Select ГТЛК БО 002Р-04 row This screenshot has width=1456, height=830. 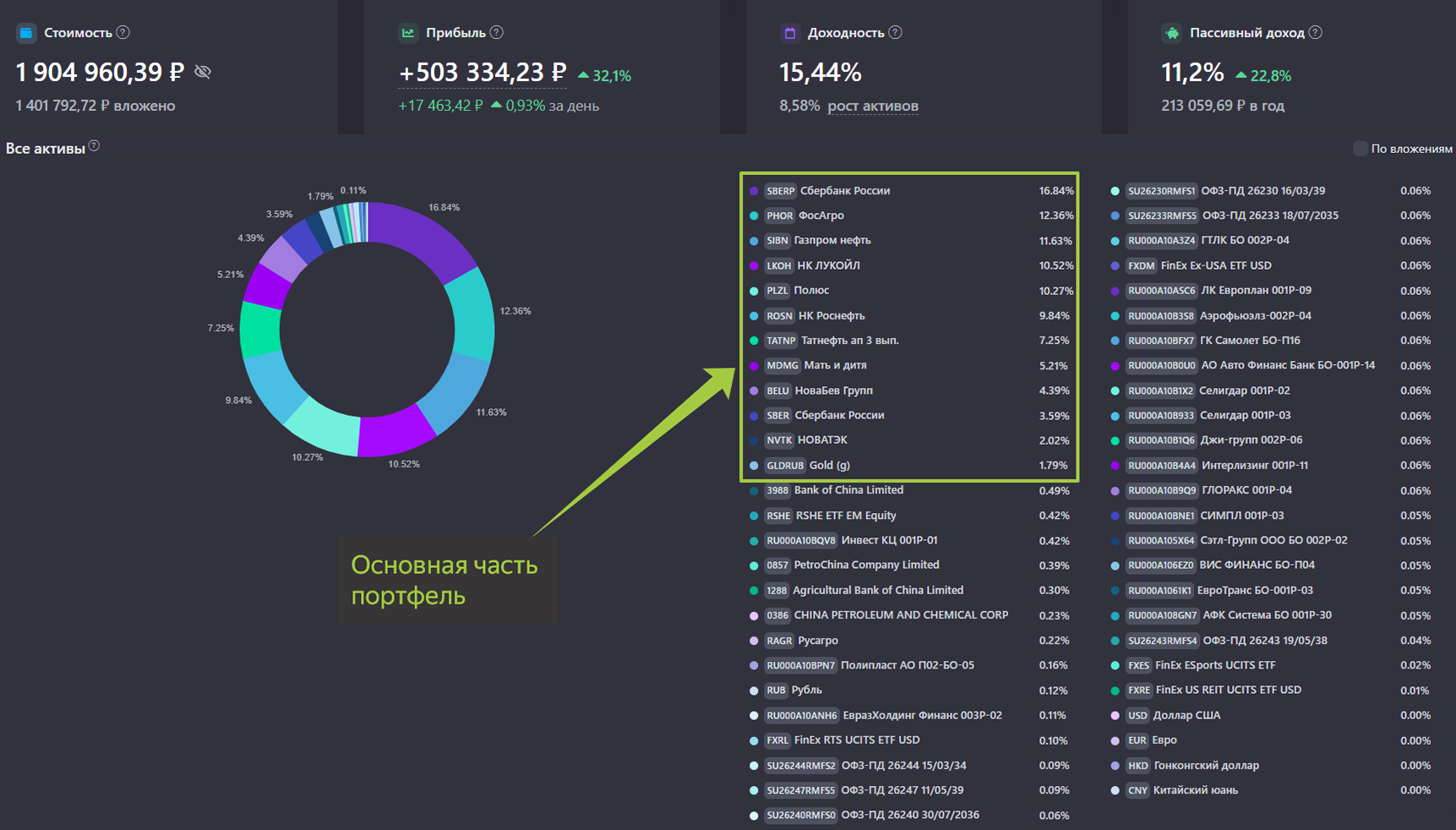[x=1272, y=241]
